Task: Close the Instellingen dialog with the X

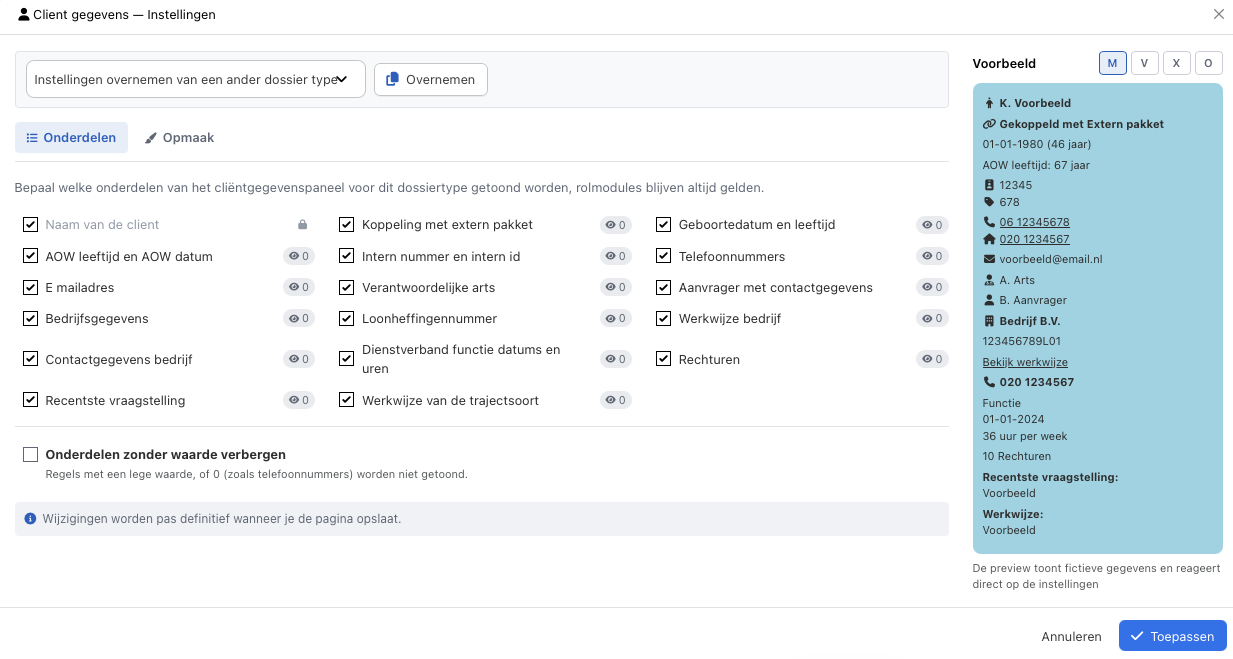Action: tap(1218, 15)
